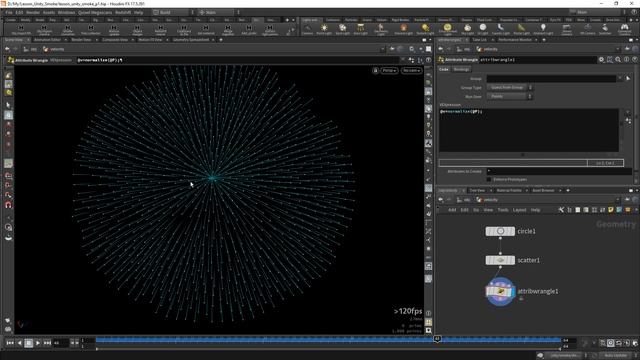Open parameter gear menu for attribwrangle1
This screenshot has width=640, height=360.
pyautogui.click(x=601, y=60)
